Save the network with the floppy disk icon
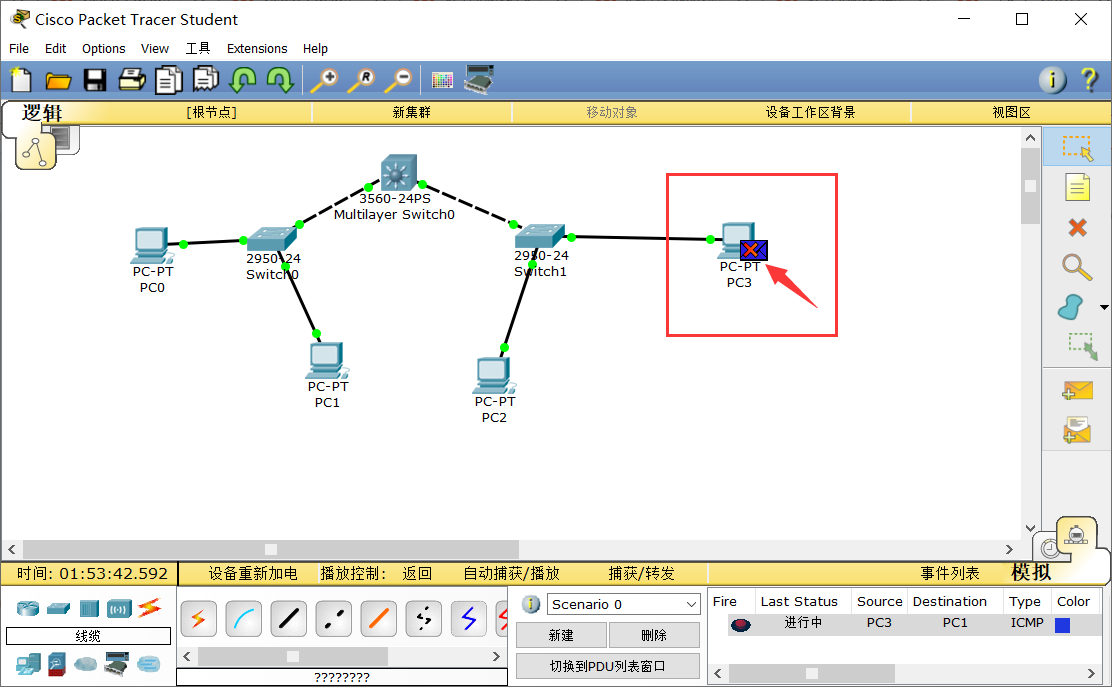Viewport: 1112px width, 687px height. click(95, 80)
